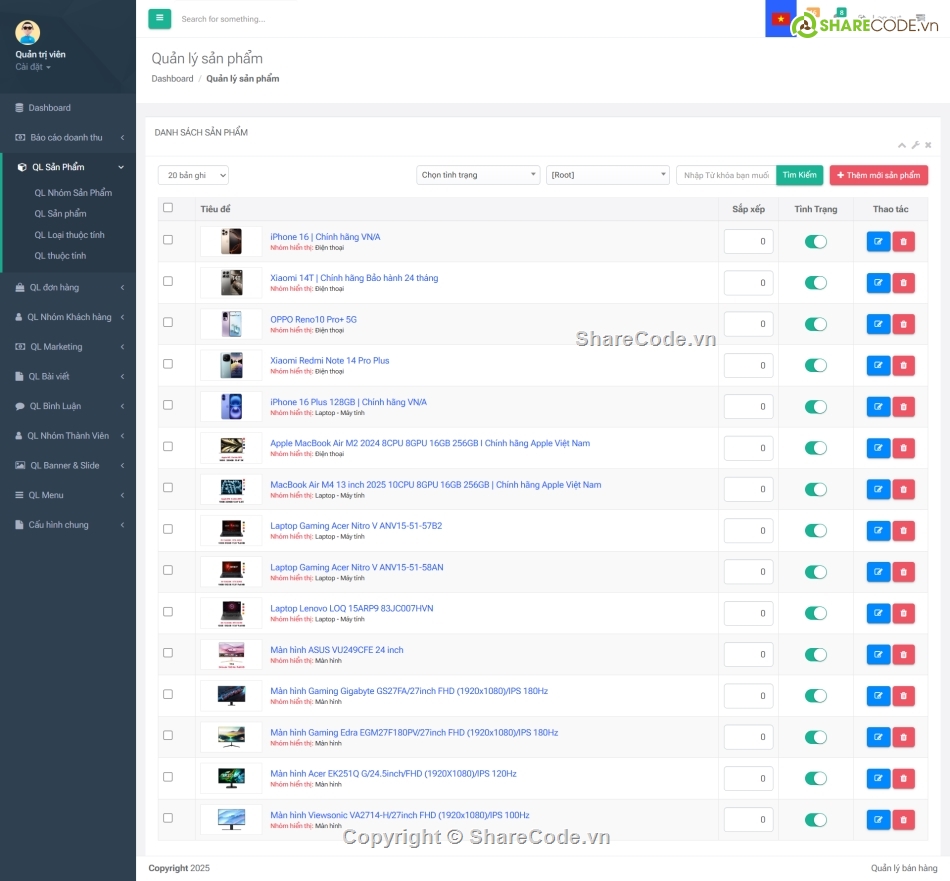Viewport: 950px width, 881px height.
Task: Edit the iPhone 16 Plus 128GB product
Action: (878, 407)
